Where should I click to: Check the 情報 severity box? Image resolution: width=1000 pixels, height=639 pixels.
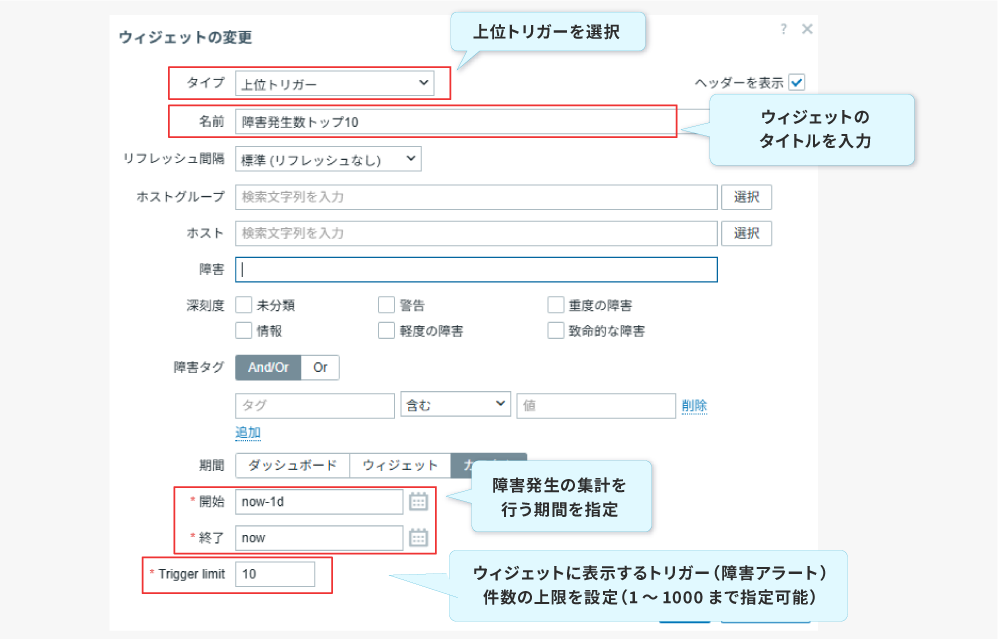point(244,330)
